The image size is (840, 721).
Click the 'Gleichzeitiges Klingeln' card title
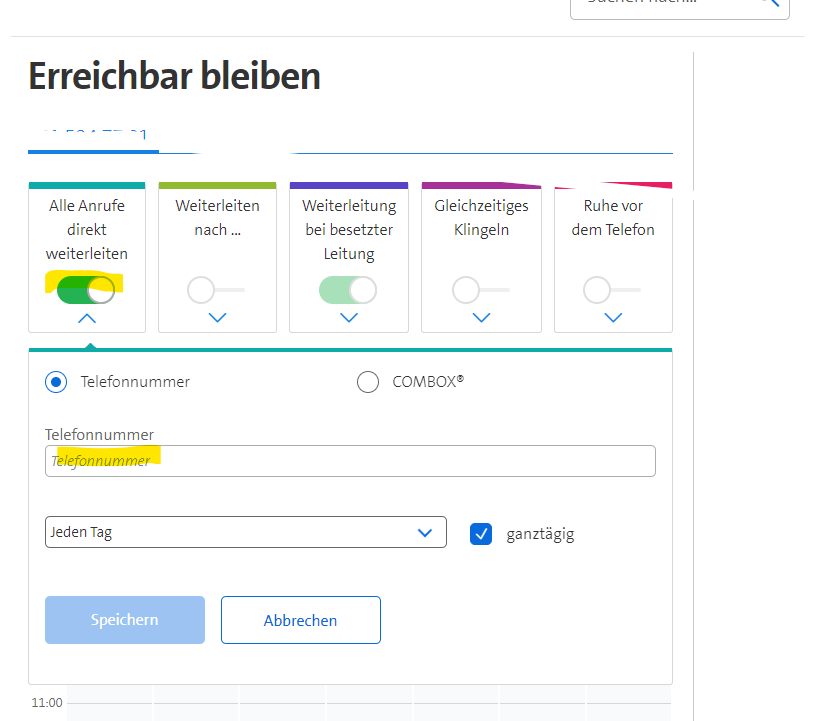pyautogui.click(x=481, y=218)
